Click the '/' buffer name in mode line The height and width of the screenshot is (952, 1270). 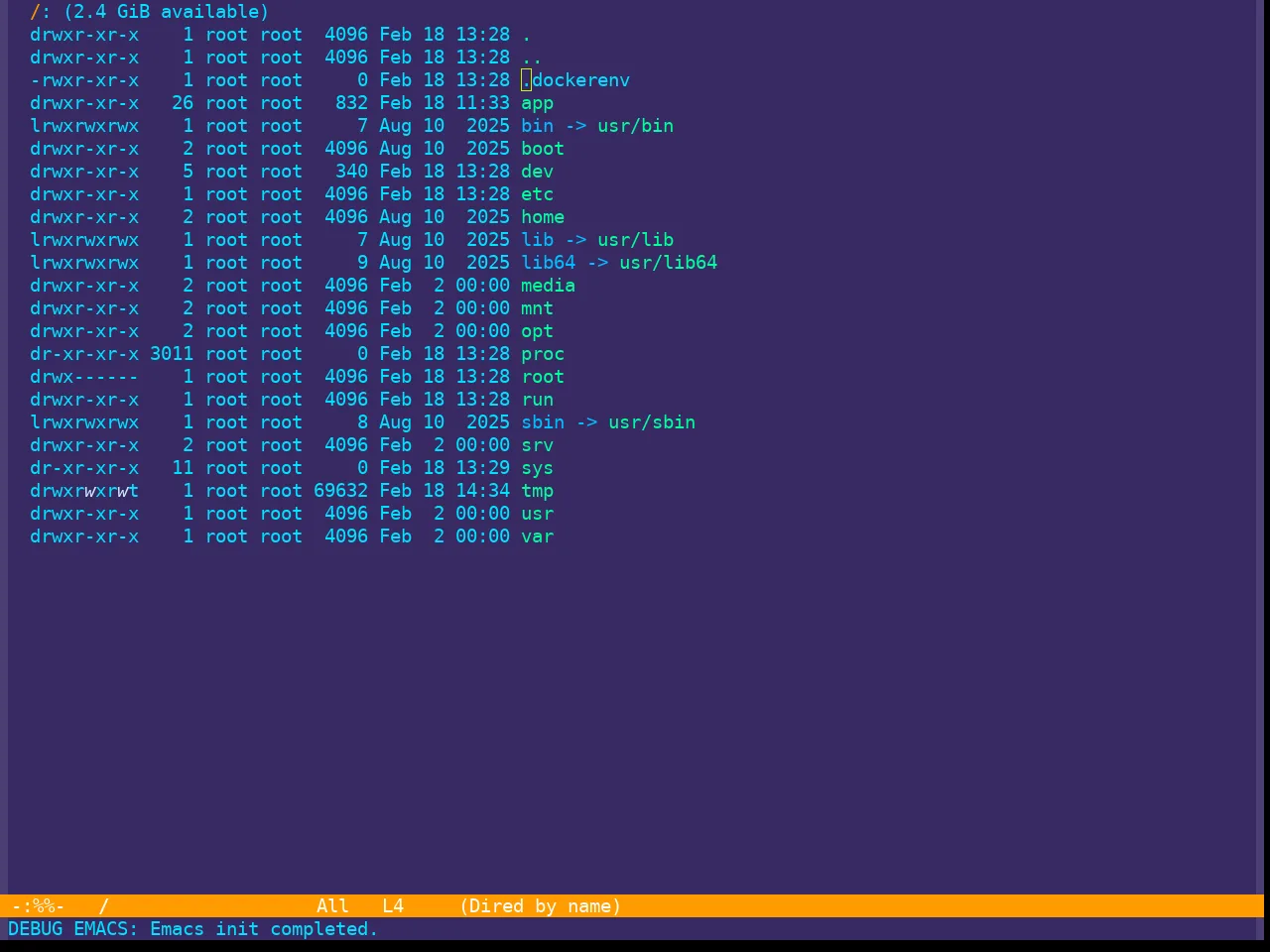(104, 906)
